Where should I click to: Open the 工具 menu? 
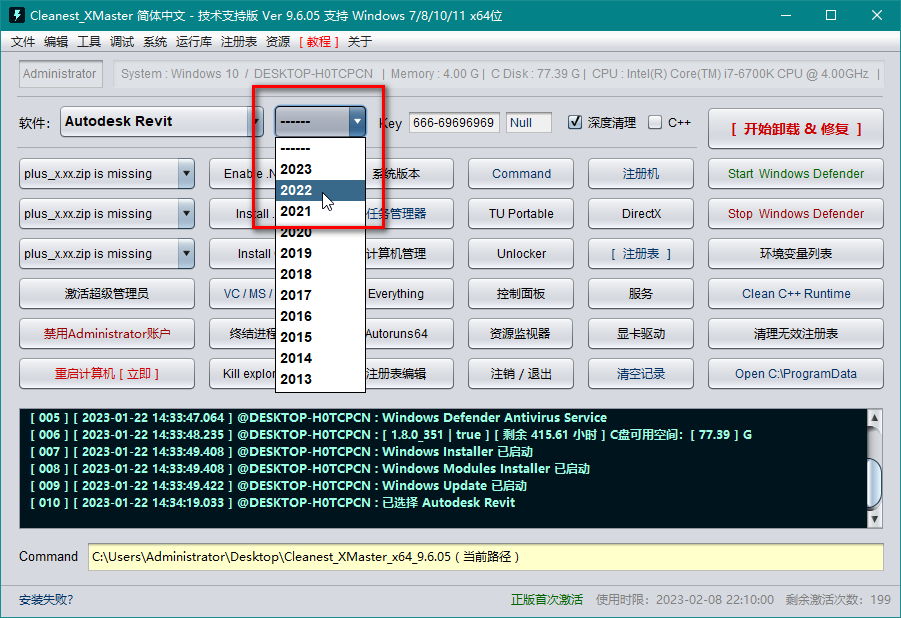tap(89, 41)
